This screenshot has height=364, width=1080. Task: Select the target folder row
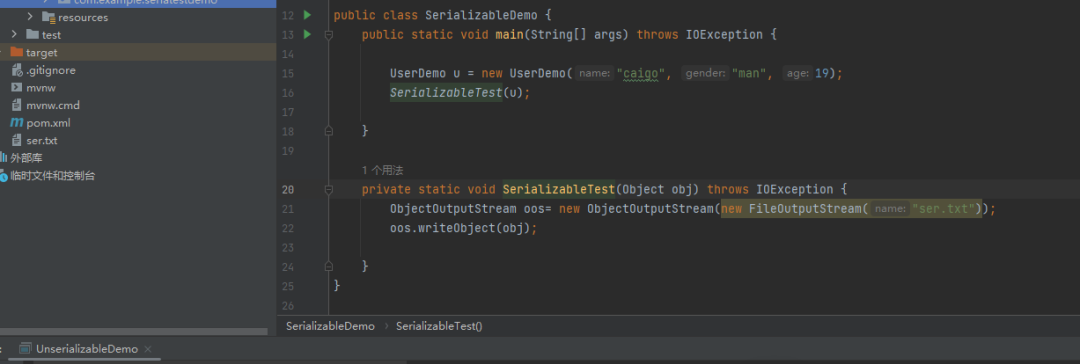[x=138, y=52]
